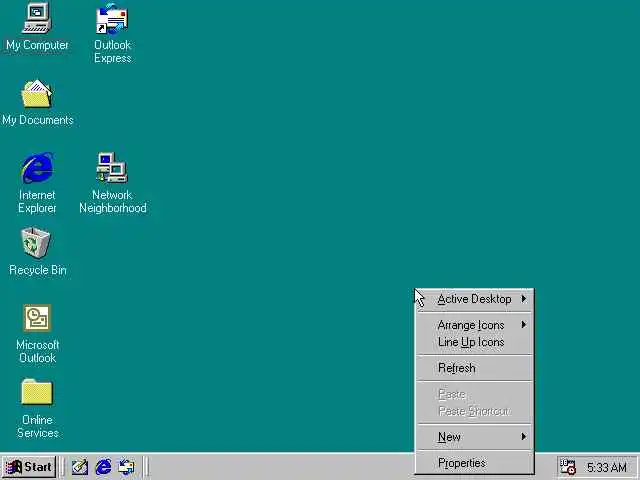The width and height of the screenshot is (640, 480).
Task: Click the greyed-out Paste menu entry
Action: pos(474,394)
